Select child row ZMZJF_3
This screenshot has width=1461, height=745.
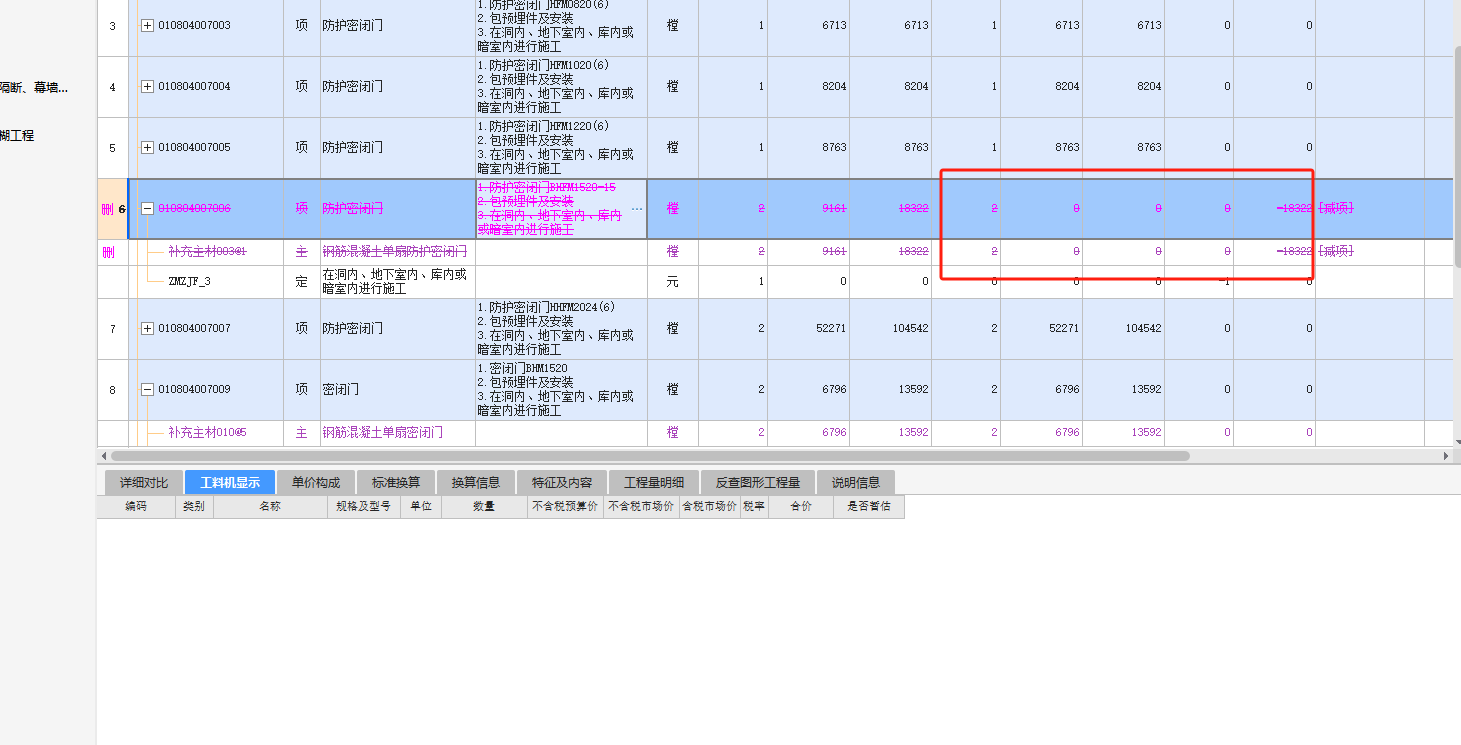[x=189, y=282]
